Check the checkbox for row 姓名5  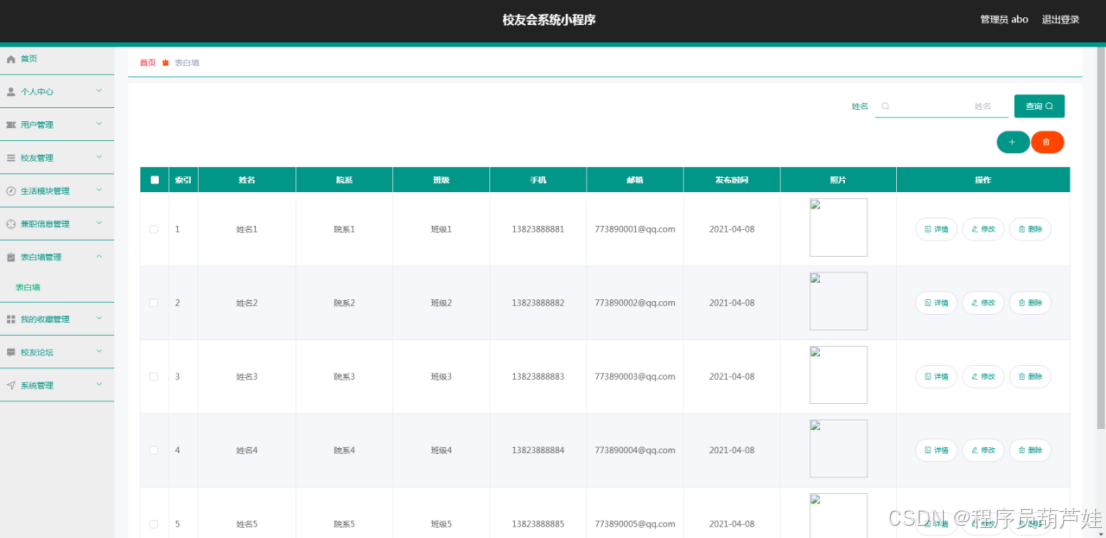click(x=154, y=524)
